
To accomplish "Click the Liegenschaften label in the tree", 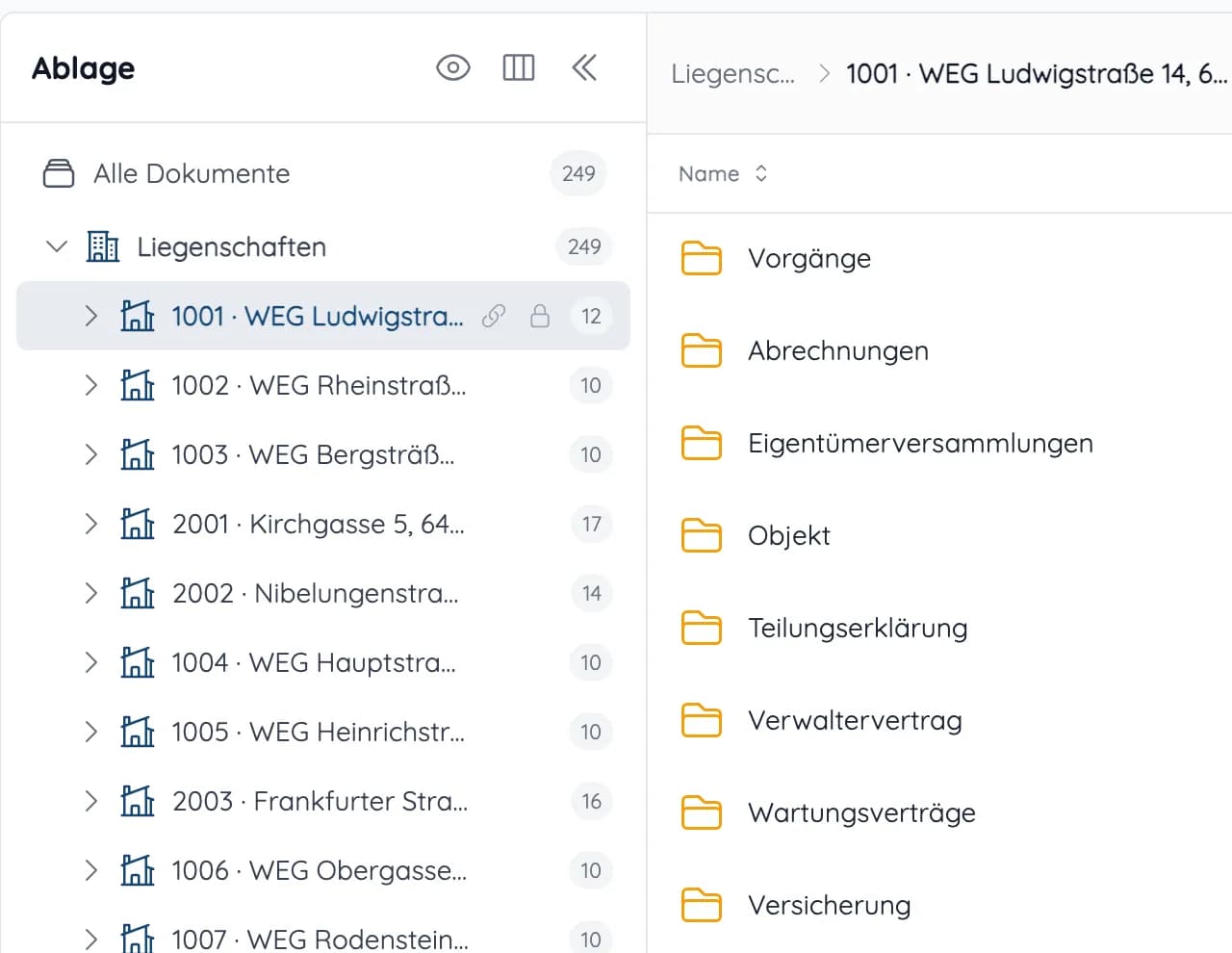I will coord(231,246).
